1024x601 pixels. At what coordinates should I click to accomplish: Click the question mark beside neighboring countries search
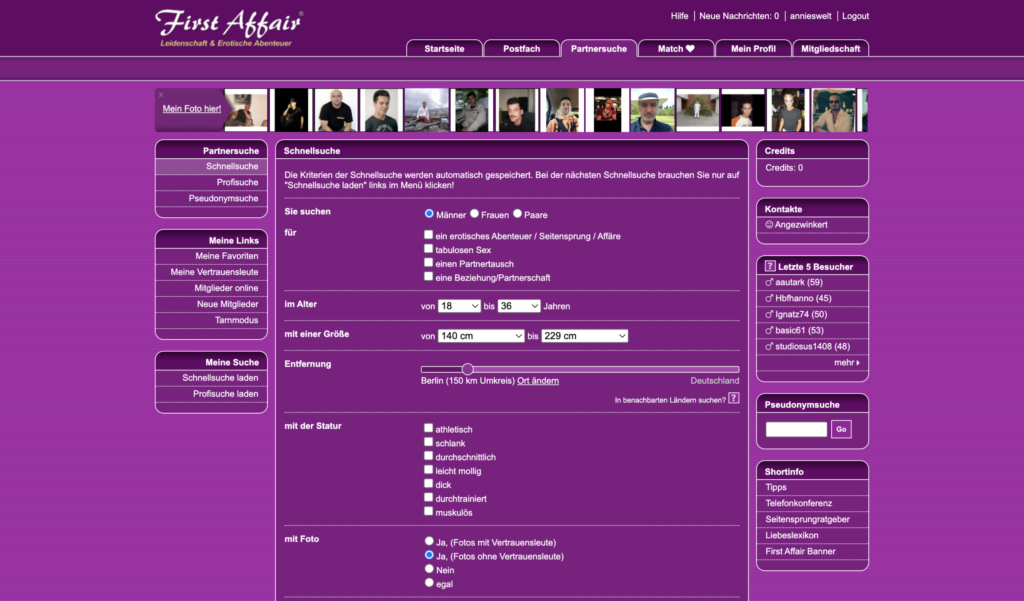click(x=733, y=398)
